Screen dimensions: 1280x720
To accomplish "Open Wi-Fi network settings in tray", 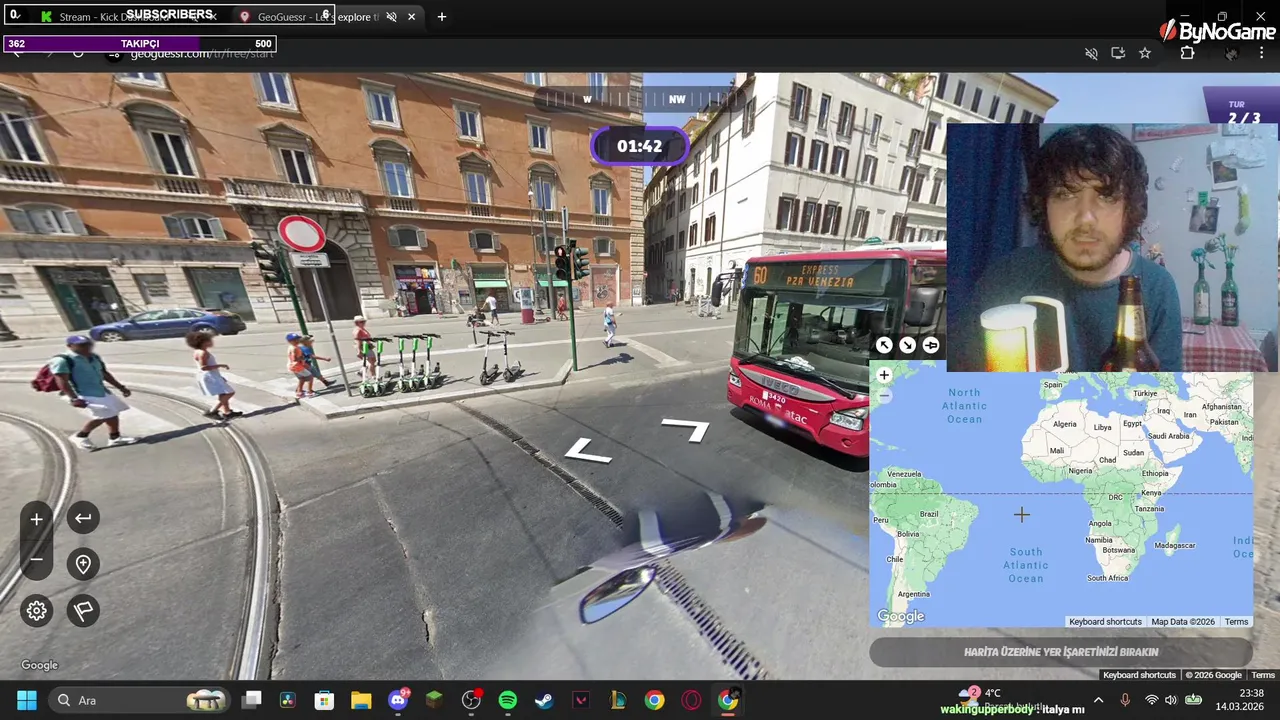I will click(x=1151, y=700).
